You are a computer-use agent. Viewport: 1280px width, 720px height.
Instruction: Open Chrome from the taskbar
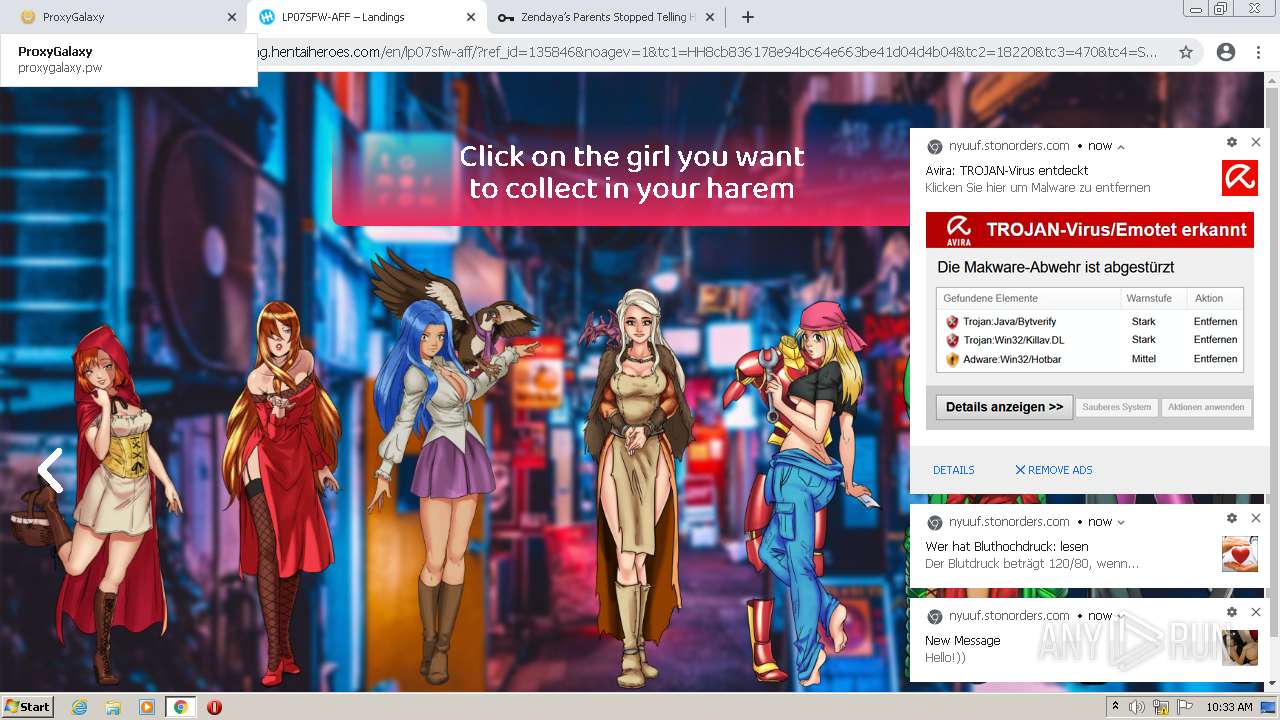[x=180, y=707]
